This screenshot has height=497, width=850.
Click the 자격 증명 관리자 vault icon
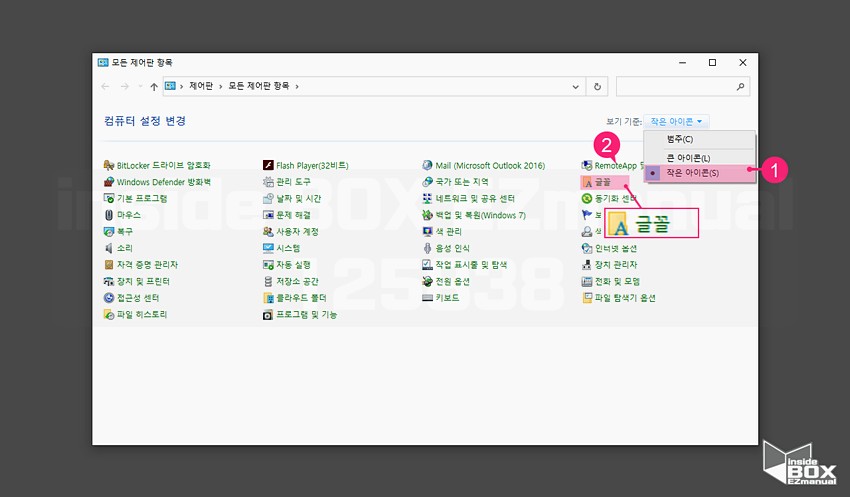[109, 264]
